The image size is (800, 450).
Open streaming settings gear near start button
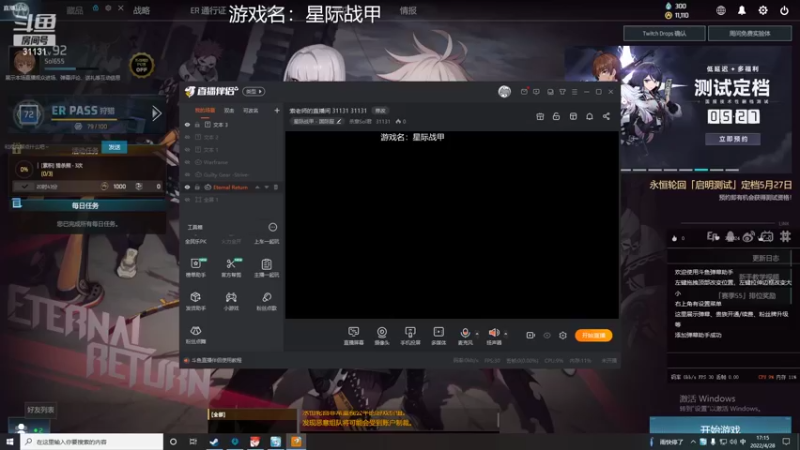tap(563, 335)
